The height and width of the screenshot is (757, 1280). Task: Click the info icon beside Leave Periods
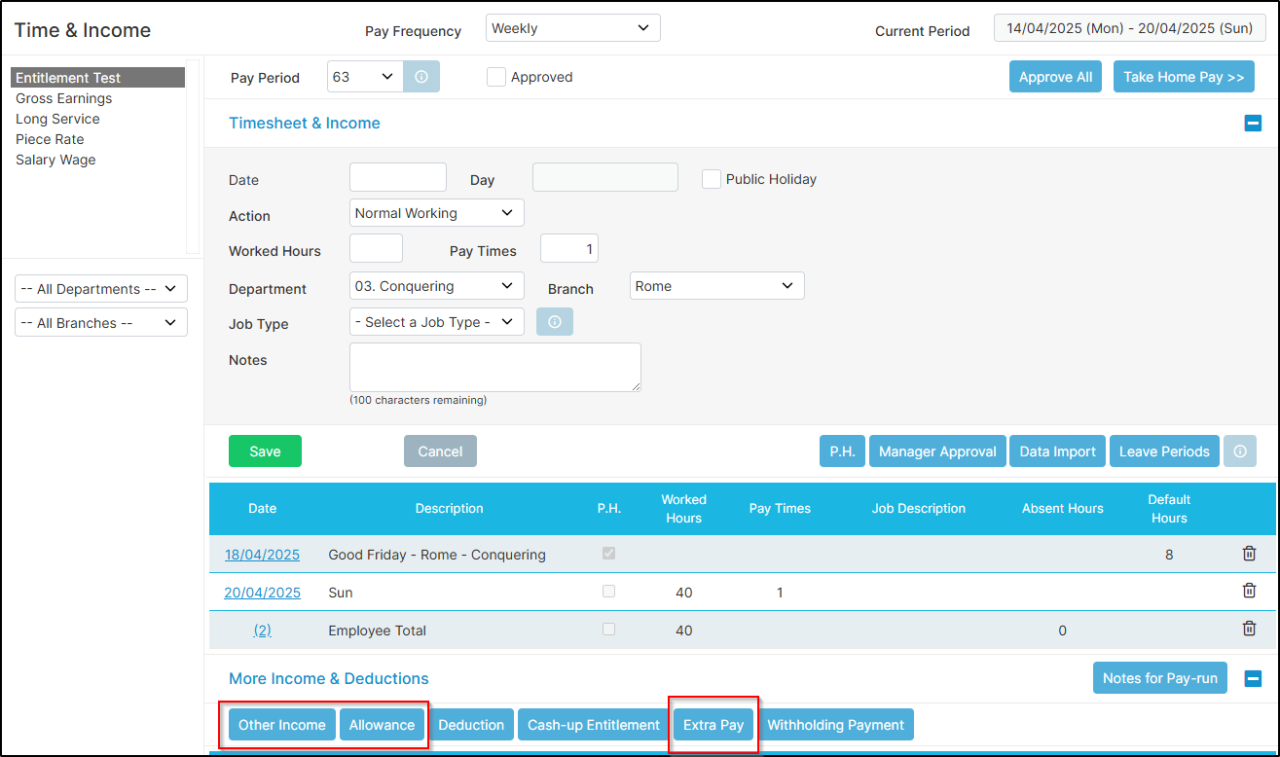click(x=1240, y=451)
